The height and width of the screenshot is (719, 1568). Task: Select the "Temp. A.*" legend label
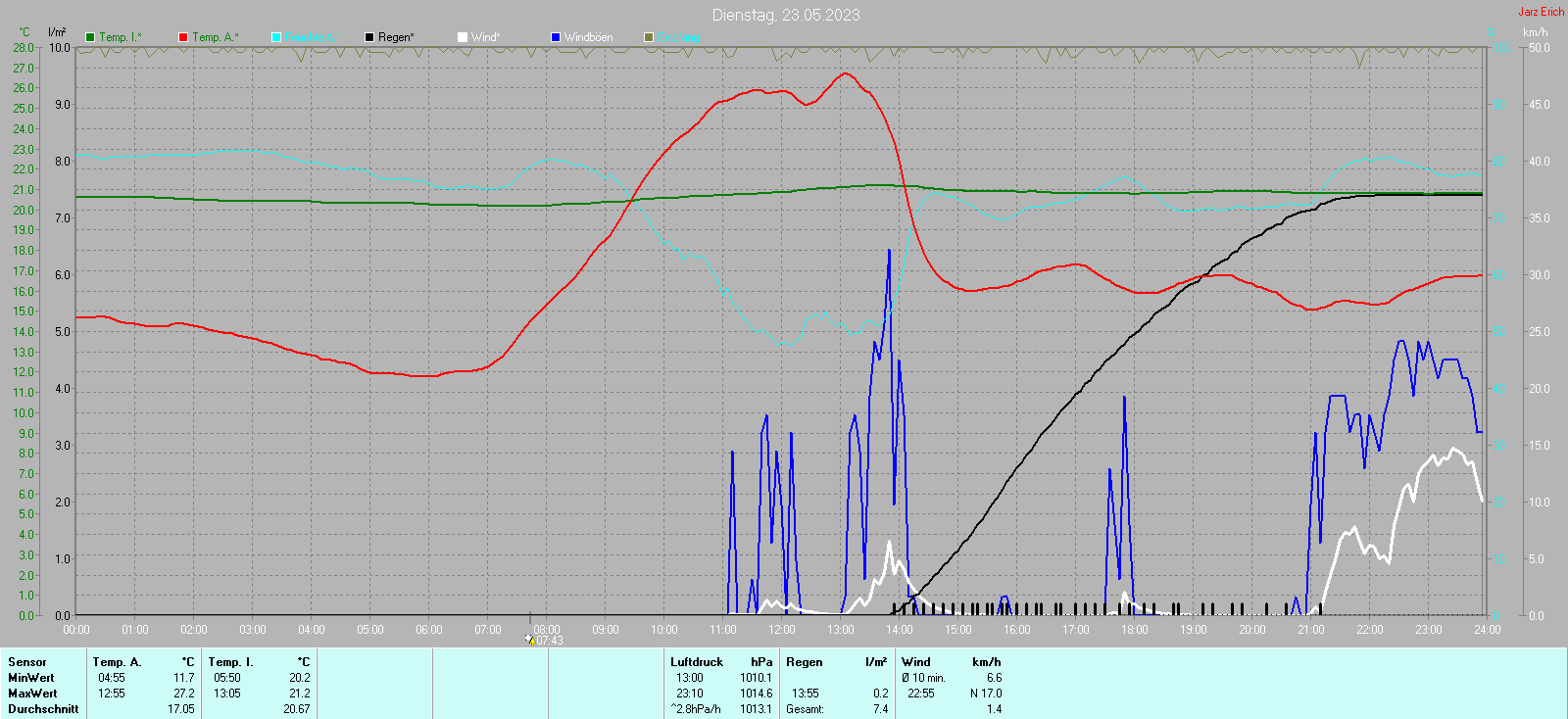216,37
